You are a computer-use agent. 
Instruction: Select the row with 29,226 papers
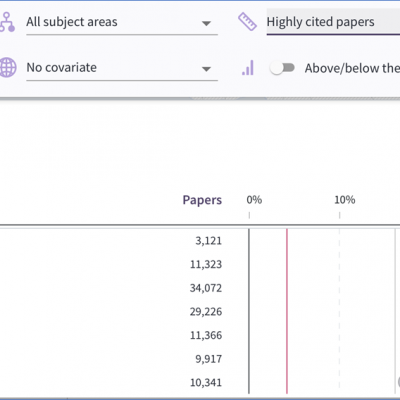click(200, 312)
